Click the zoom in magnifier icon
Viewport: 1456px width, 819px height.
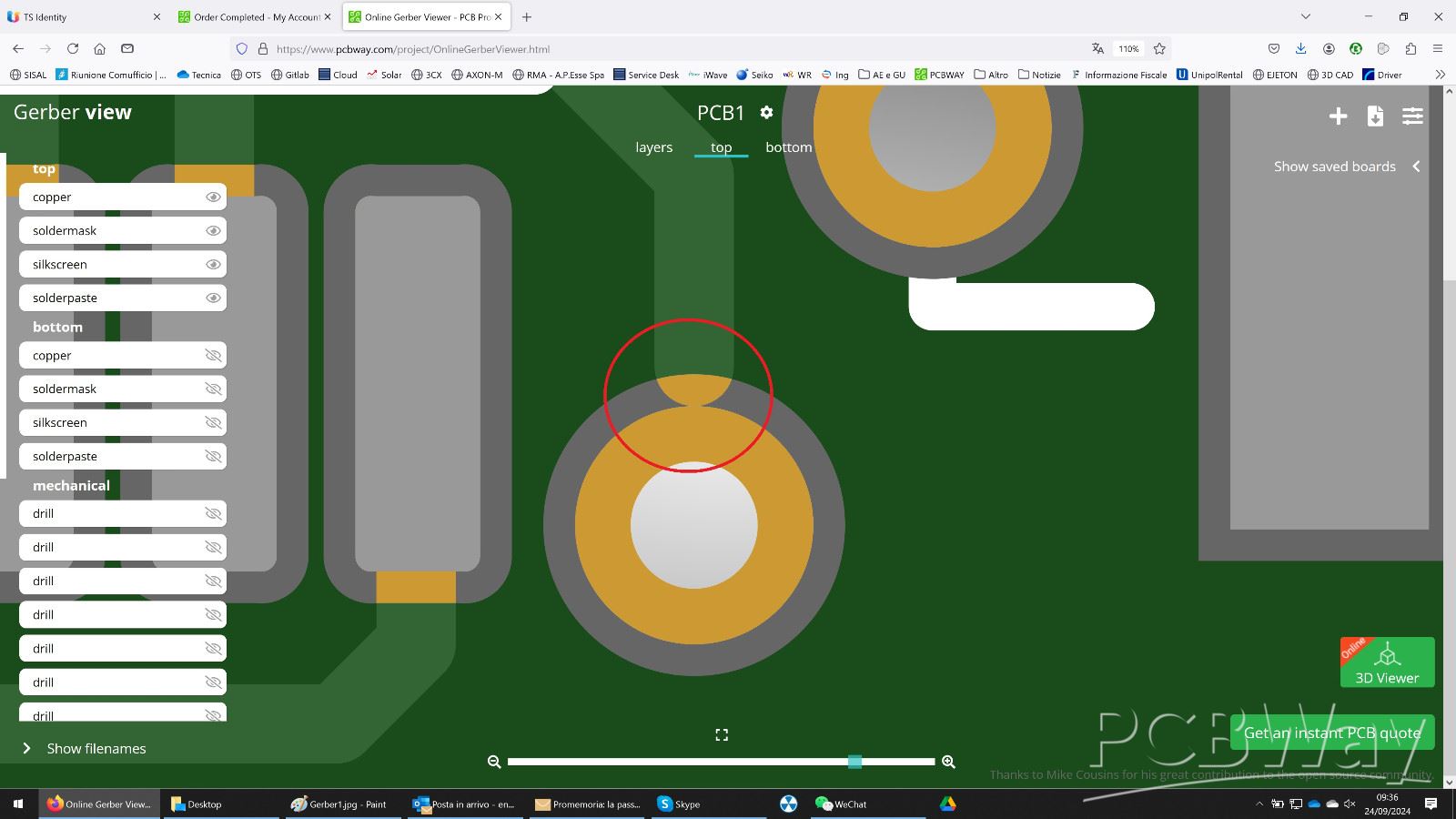click(948, 762)
